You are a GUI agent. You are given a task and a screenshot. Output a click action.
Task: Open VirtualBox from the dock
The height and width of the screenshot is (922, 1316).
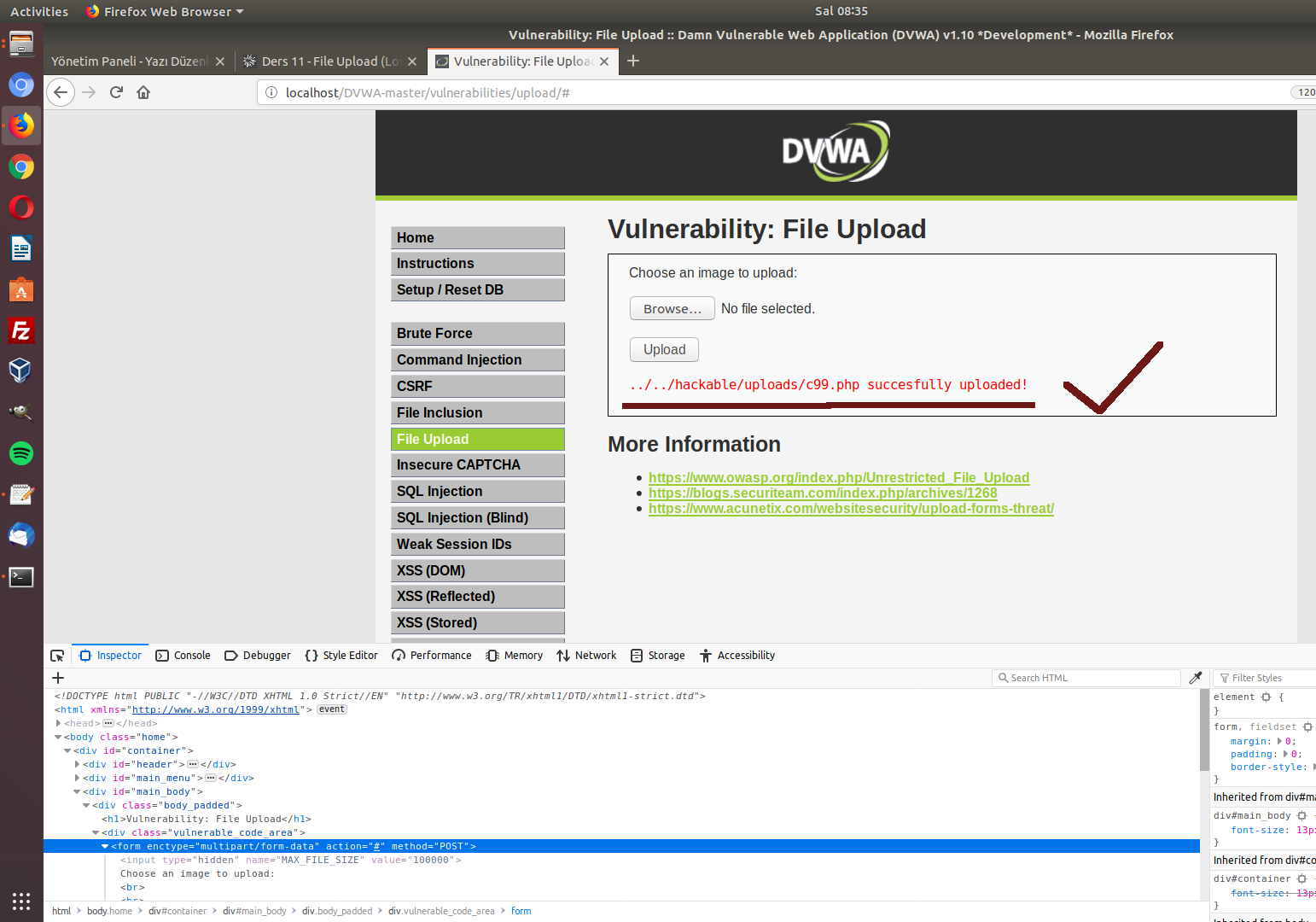pyautogui.click(x=21, y=371)
